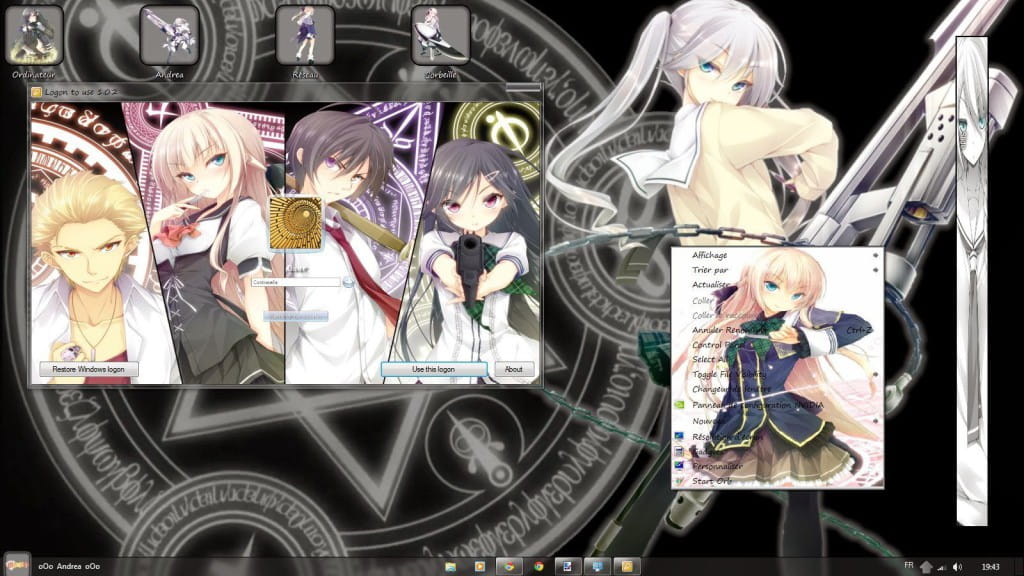Launch Google Chrome from the taskbar
The image size is (1024, 576).
coord(508,565)
